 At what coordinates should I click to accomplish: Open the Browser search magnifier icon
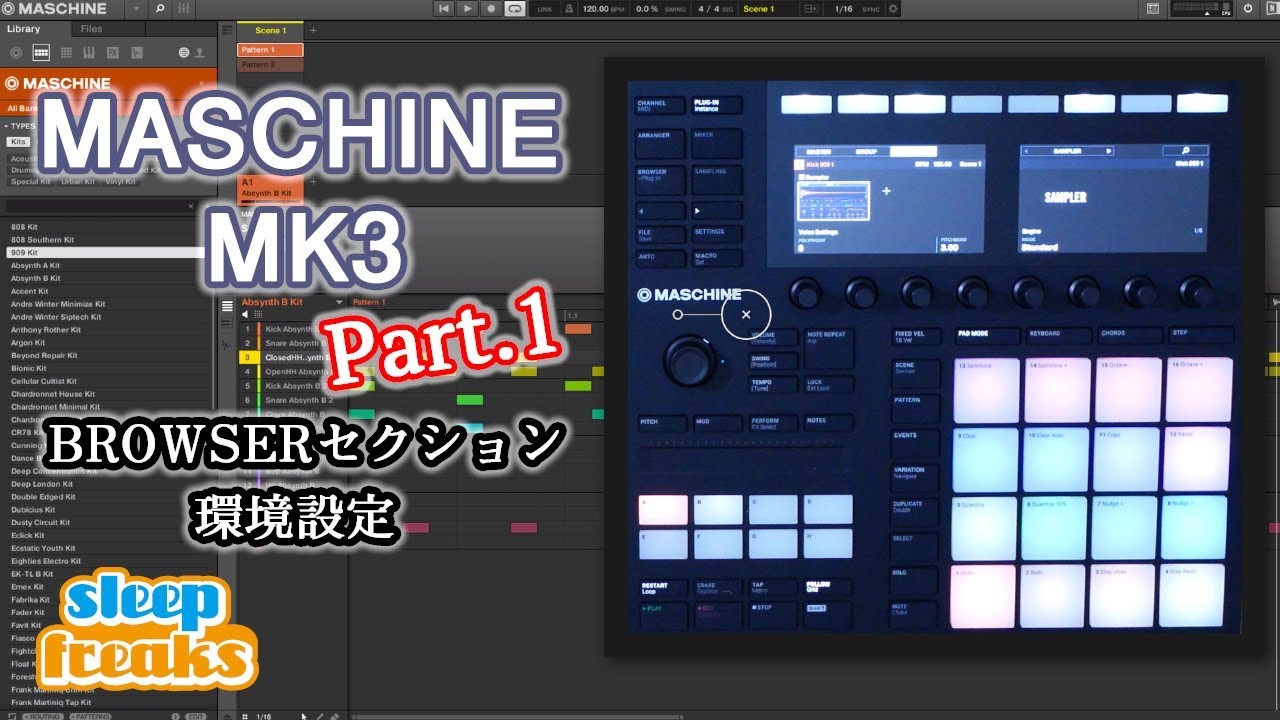coord(160,9)
